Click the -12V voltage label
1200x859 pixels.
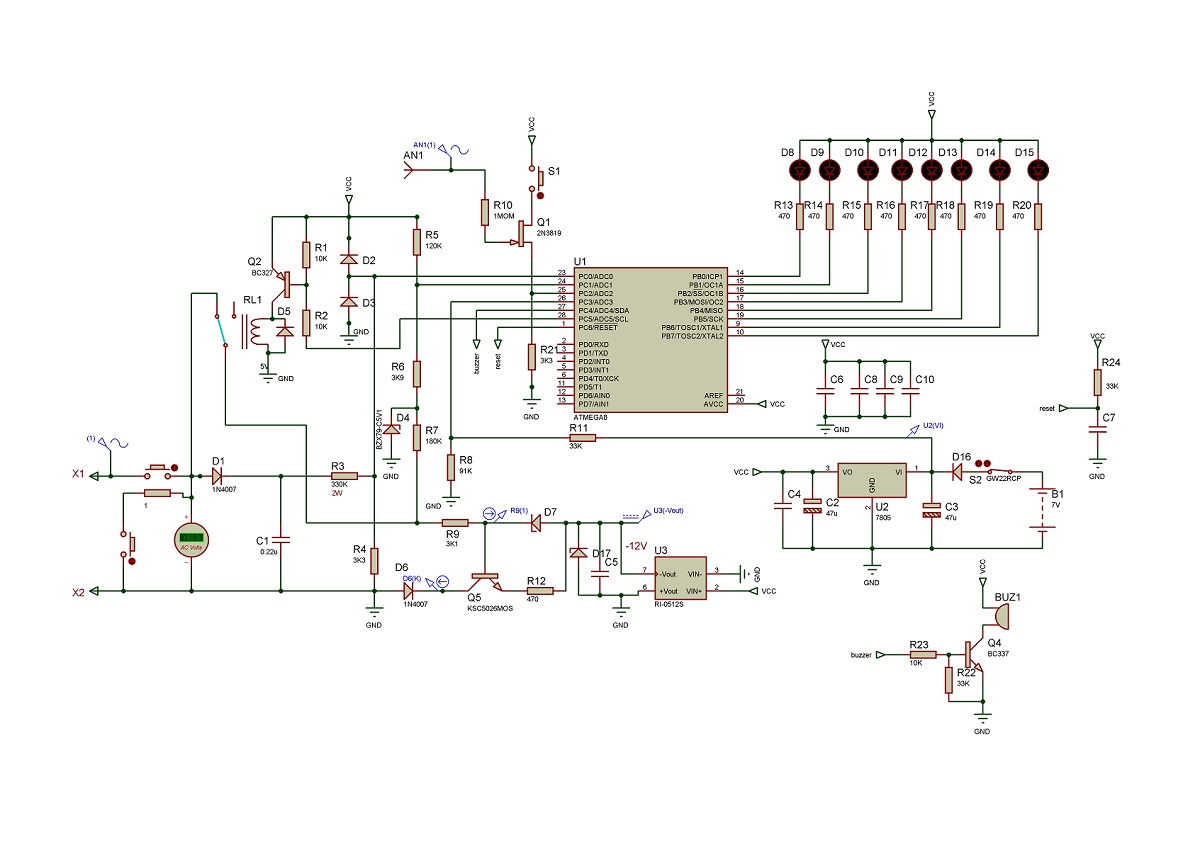[x=636, y=546]
